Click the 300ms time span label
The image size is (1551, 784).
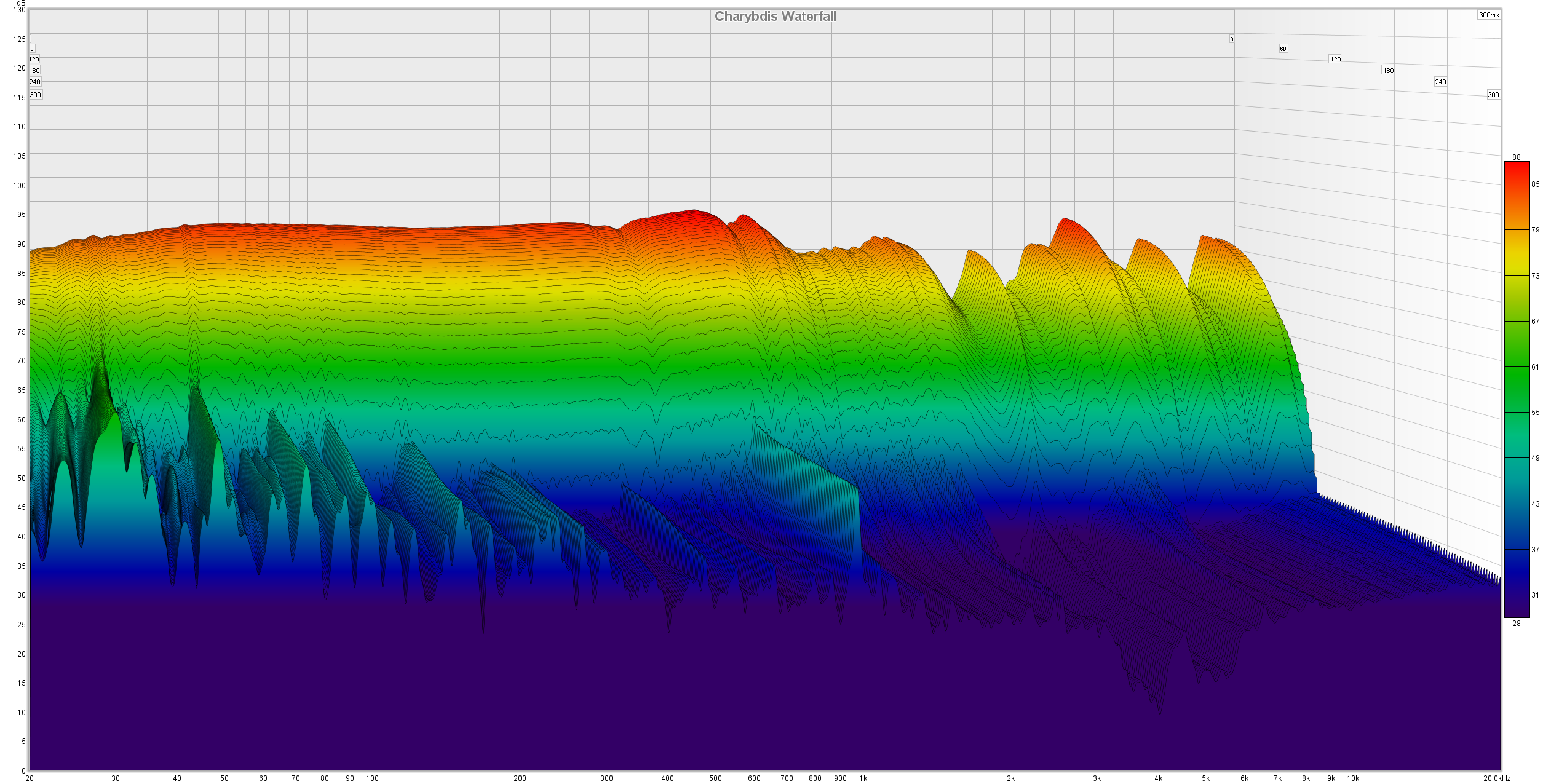[1488, 15]
